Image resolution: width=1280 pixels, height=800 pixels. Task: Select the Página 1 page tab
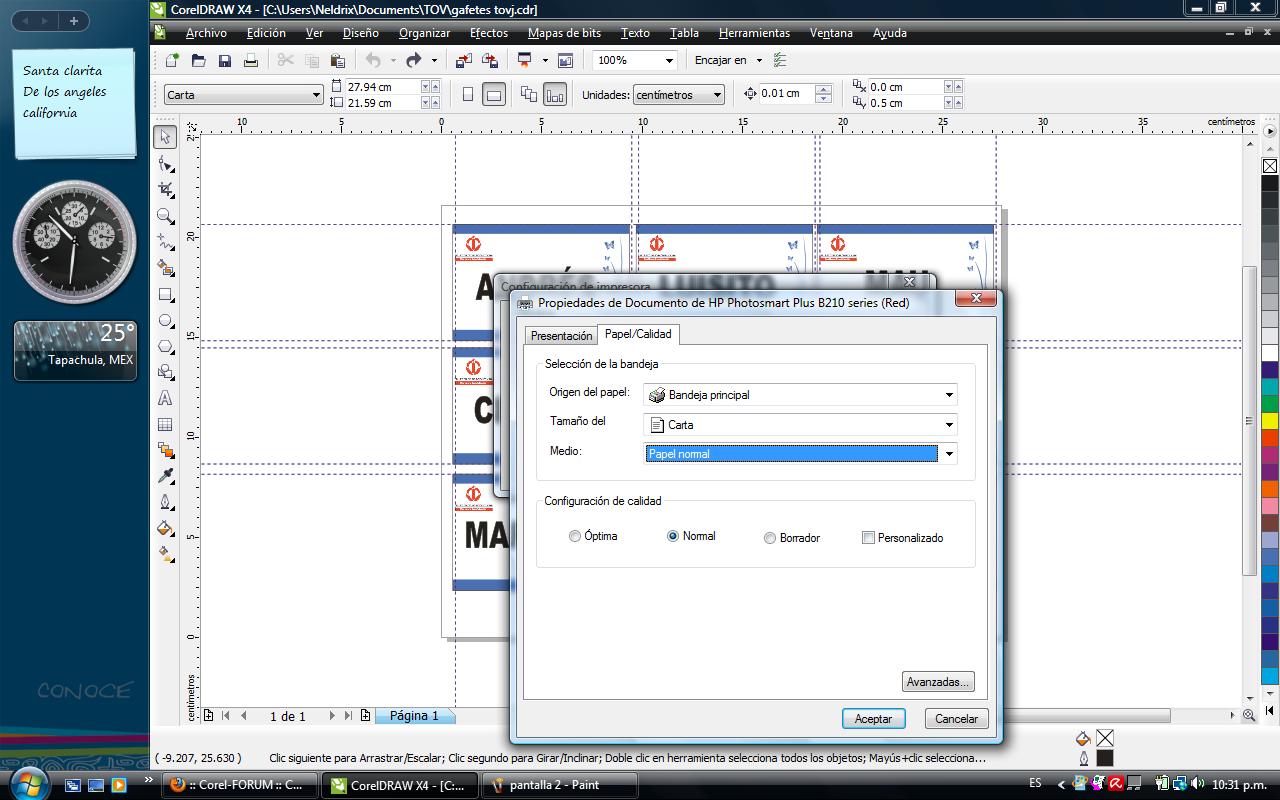click(414, 716)
